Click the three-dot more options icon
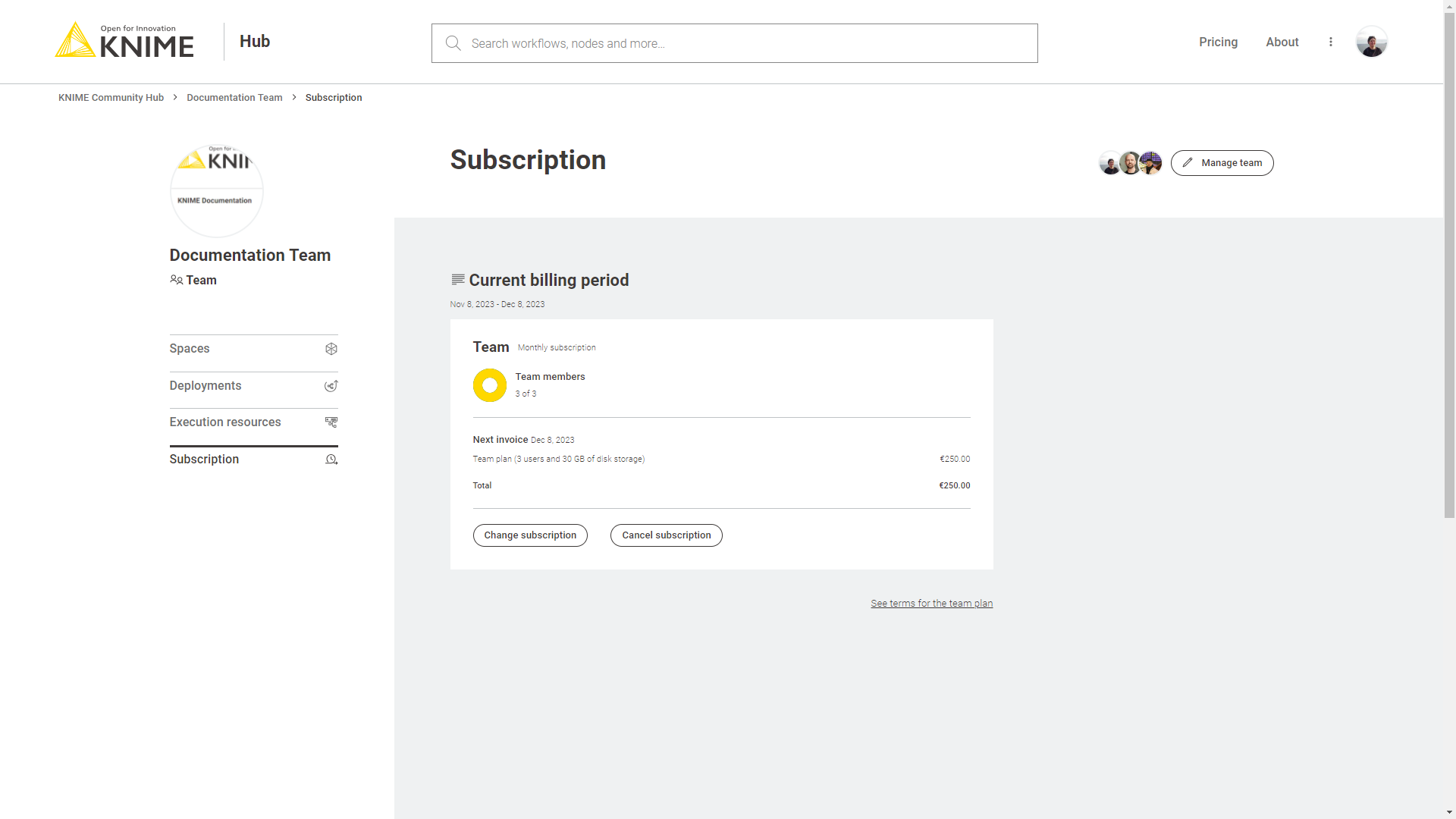 (x=1331, y=41)
